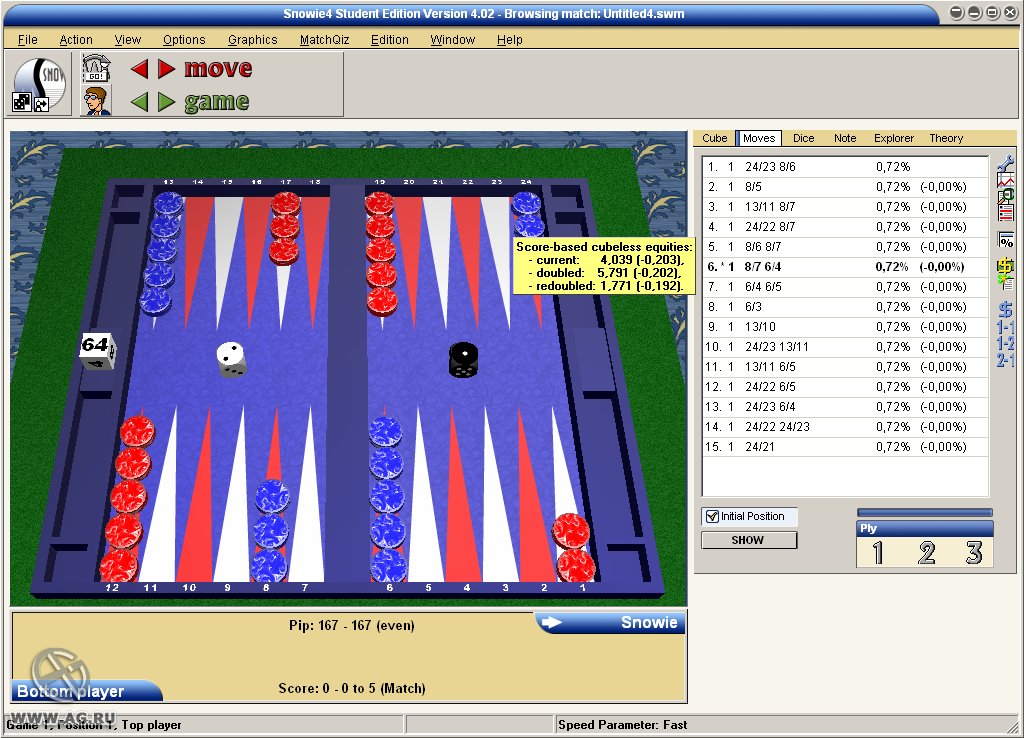Select move row 6/4 6/5
The image size is (1024, 738).
coord(845,287)
